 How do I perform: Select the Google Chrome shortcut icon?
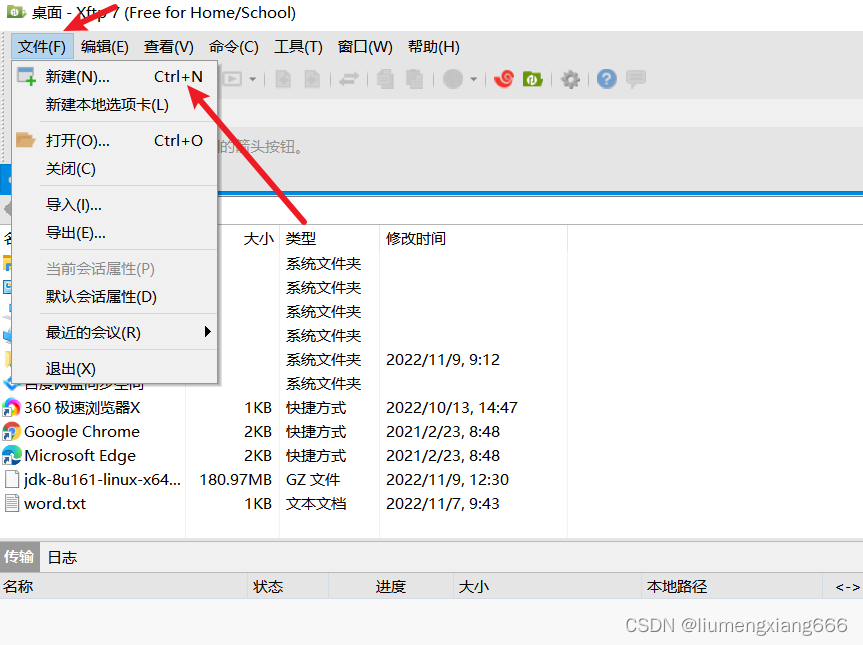tap(10, 431)
